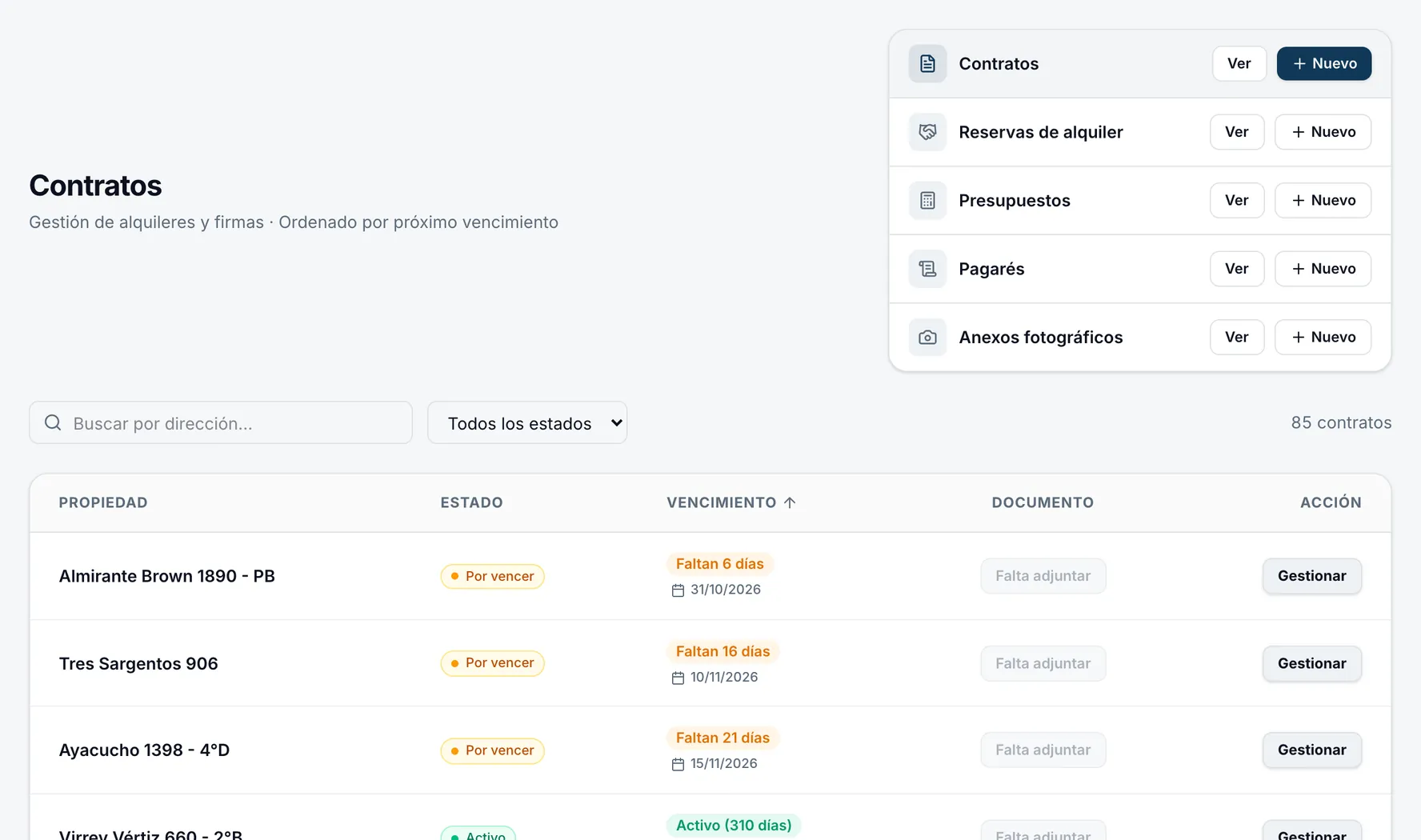Click the Faltan 16 días label
Image resolution: width=1421 pixels, height=840 pixels.
[723, 651]
